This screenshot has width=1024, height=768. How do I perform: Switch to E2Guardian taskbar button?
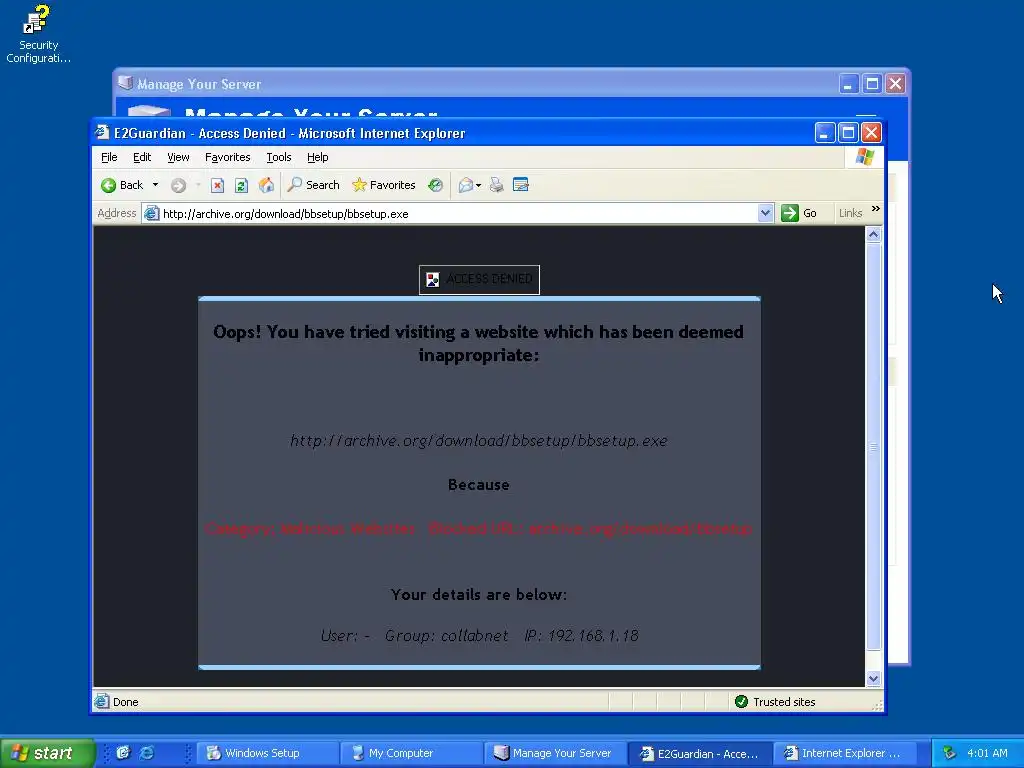tap(699, 753)
